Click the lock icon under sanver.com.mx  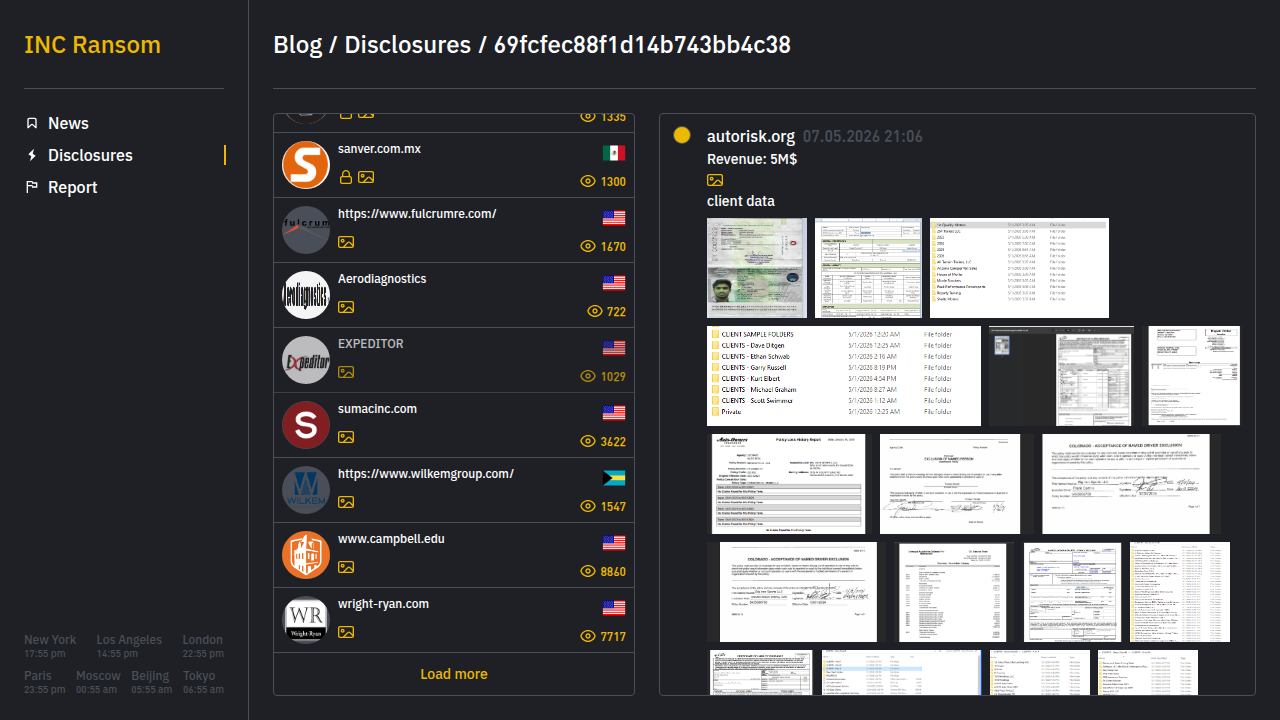pyautogui.click(x=346, y=177)
